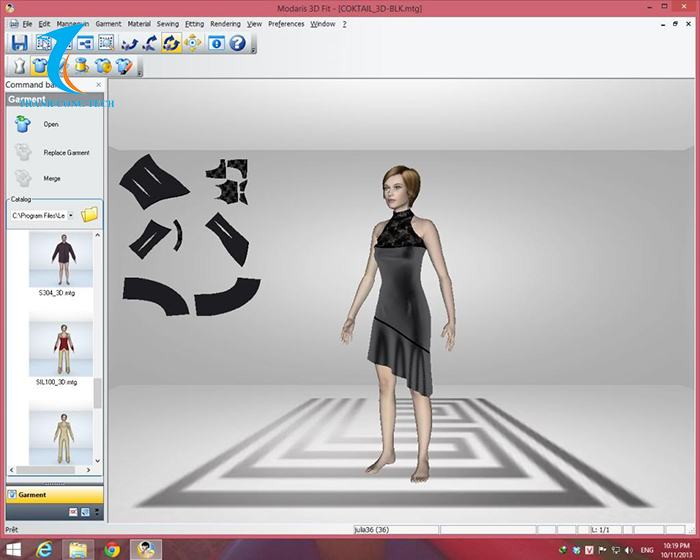Viewport: 700px width, 560px height.
Task: Click Replace Garment command
Action: (66, 153)
